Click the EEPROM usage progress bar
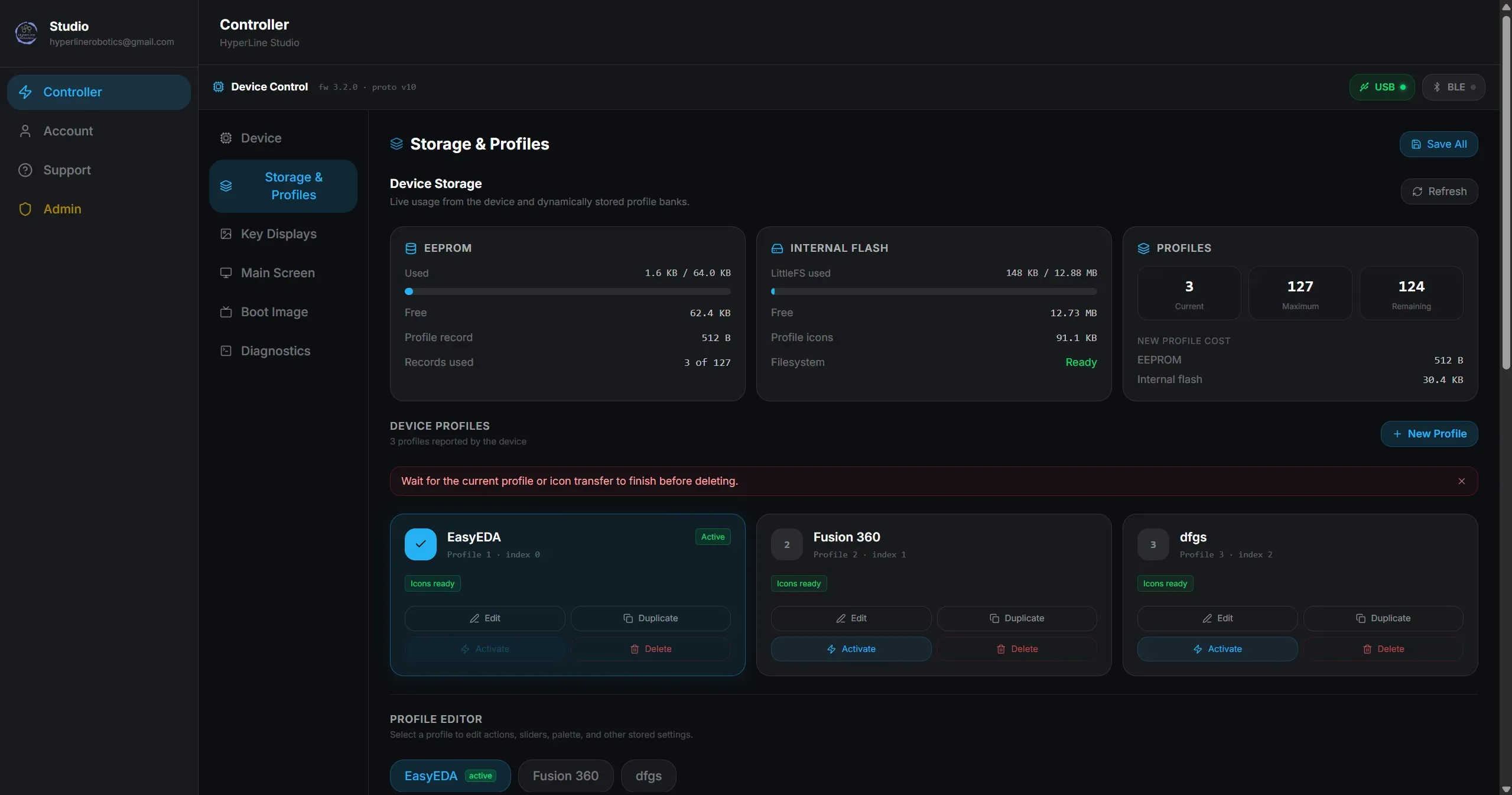 point(567,291)
